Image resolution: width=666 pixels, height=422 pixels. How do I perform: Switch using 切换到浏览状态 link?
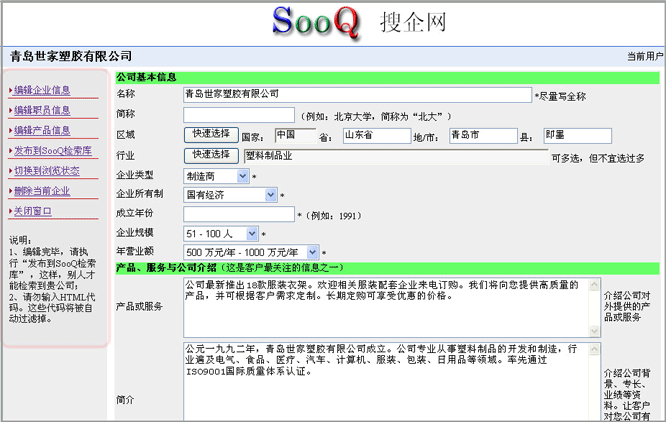tap(47, 171)
